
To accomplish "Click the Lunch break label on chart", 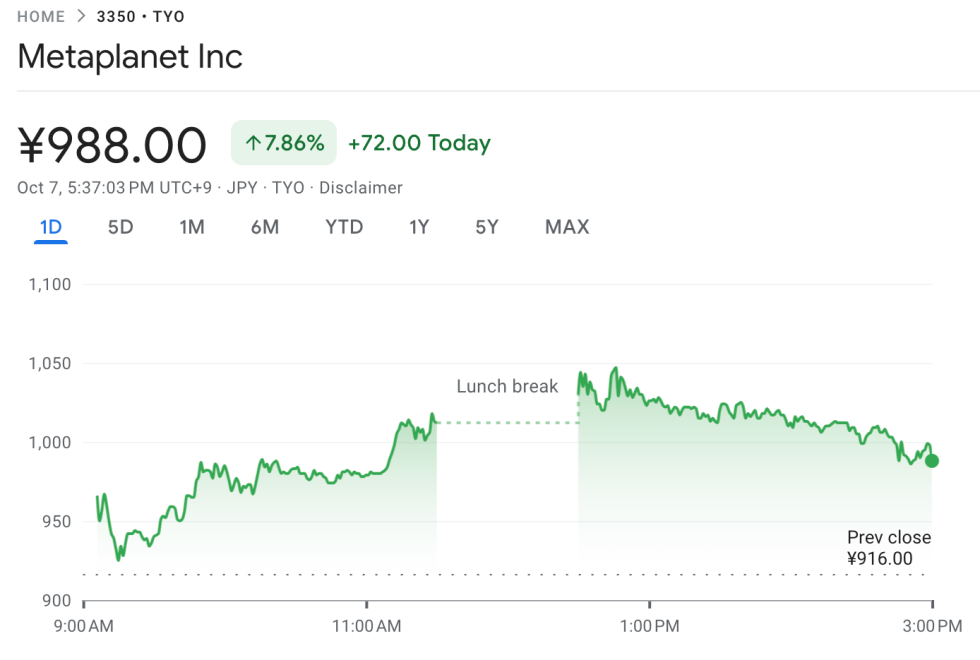I will pos(507,386).
